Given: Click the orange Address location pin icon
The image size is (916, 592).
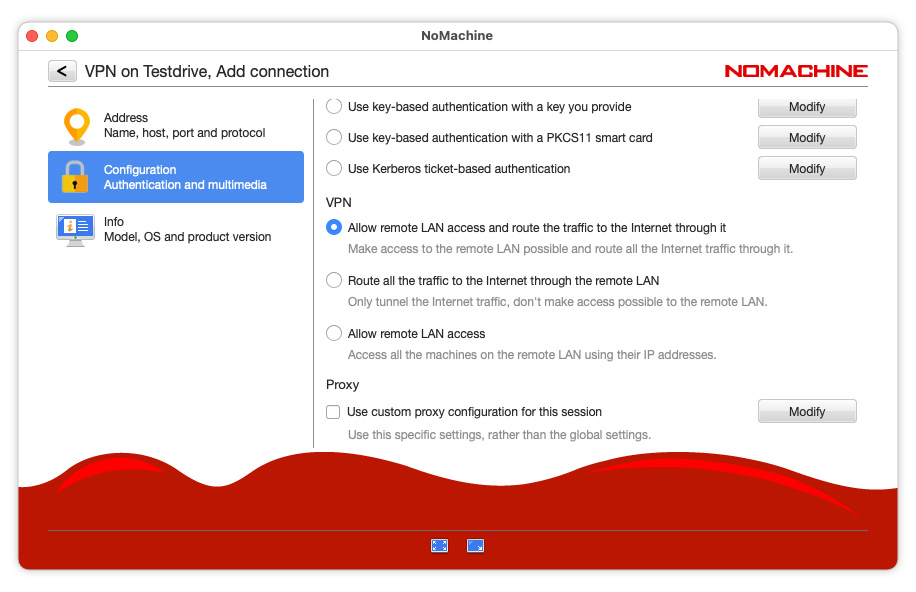Looking at the screenshot, I should point(76,126).
